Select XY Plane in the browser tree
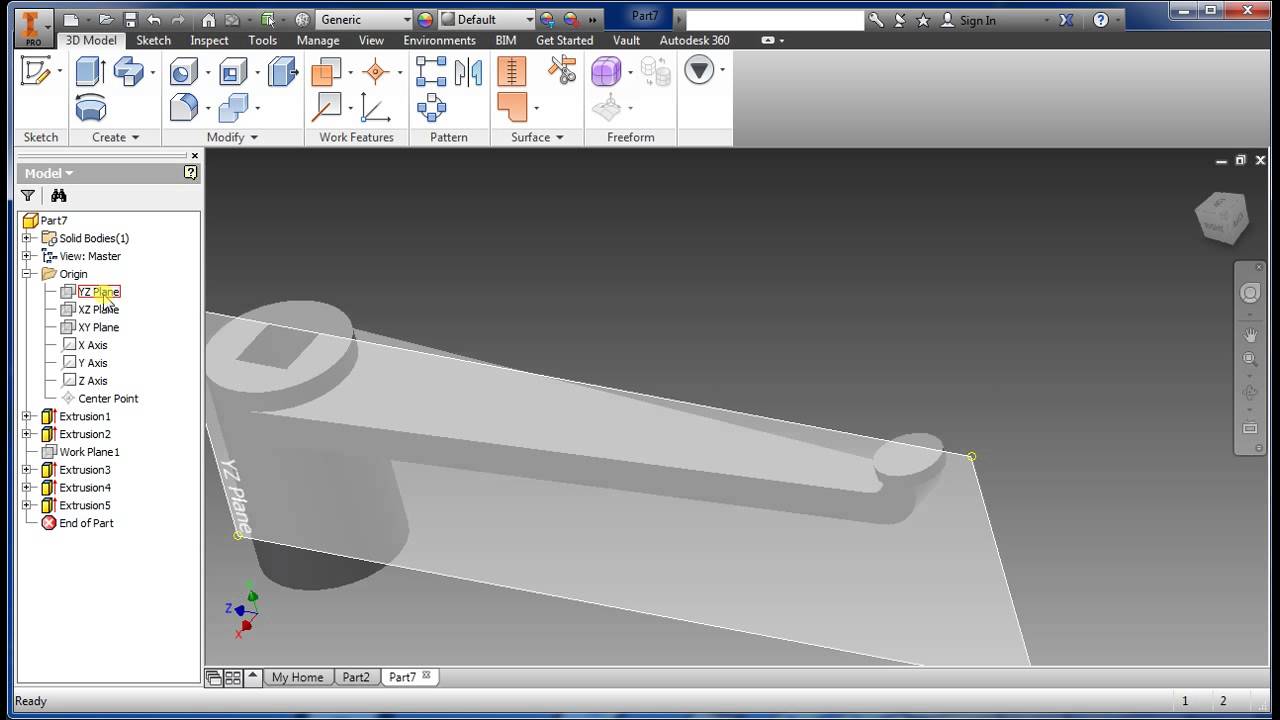 [x=98, y=327]
